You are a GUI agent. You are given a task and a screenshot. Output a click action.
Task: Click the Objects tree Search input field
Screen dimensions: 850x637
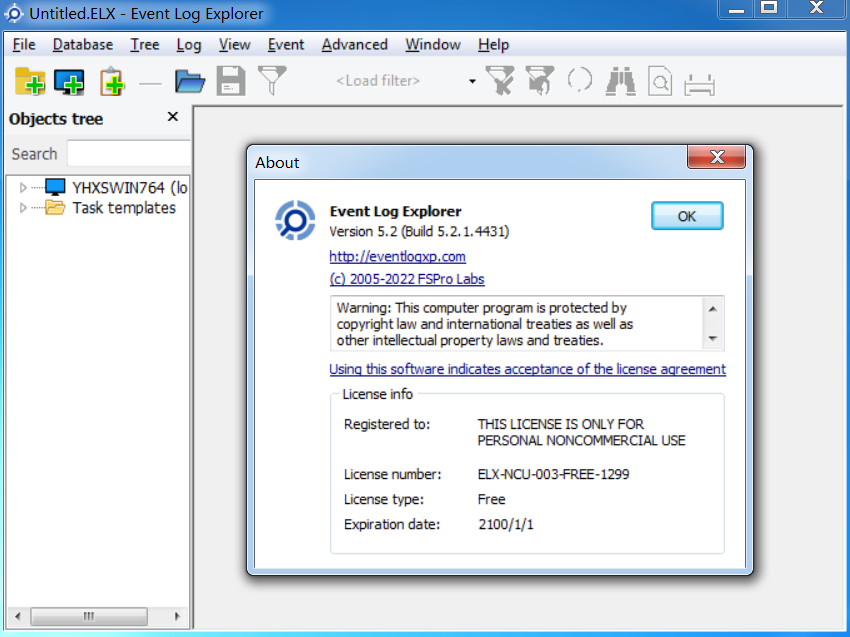128,154
